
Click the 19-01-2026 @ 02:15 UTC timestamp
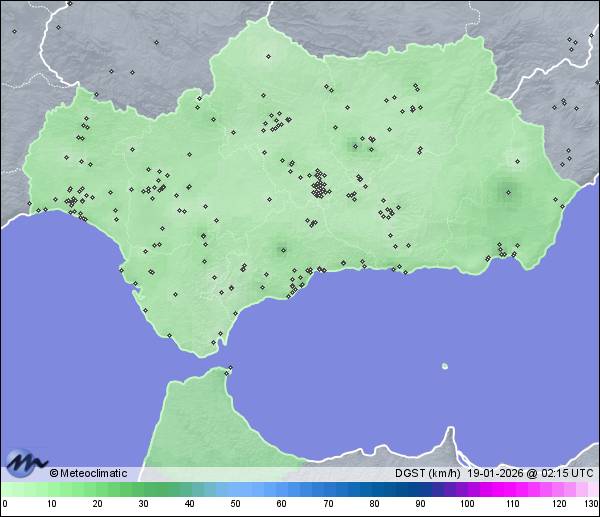pos(532,473)
